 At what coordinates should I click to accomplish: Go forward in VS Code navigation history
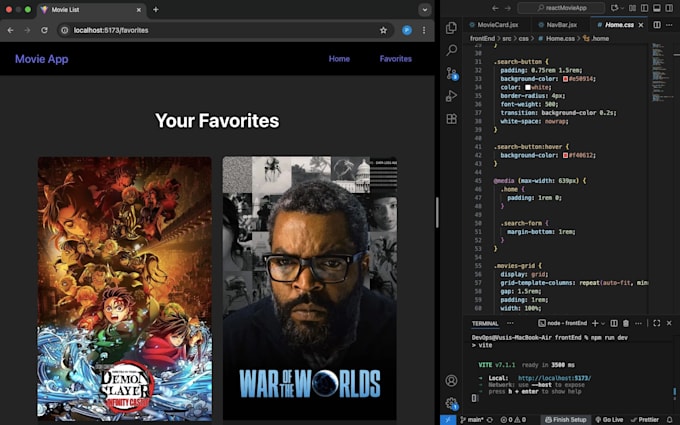[508, 8]
